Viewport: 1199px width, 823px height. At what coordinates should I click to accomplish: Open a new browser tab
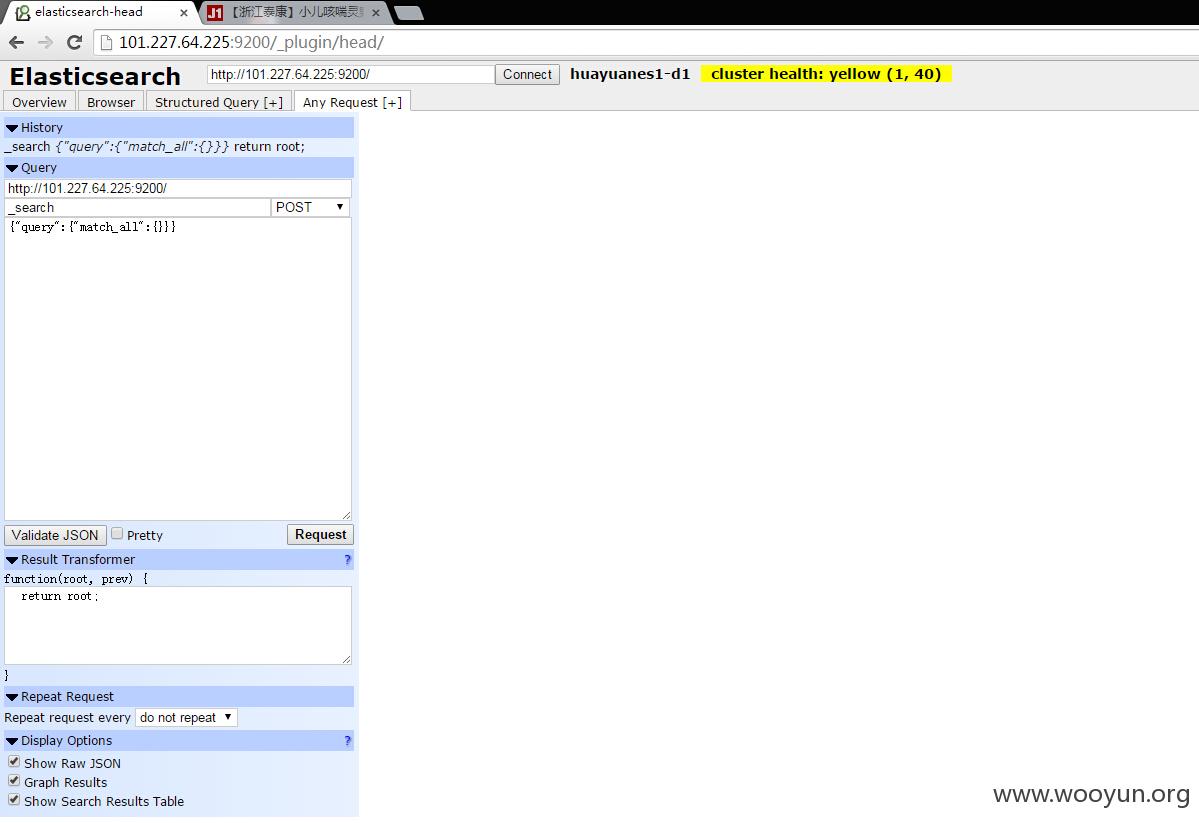pyautogui.click(x=409, y=13)
